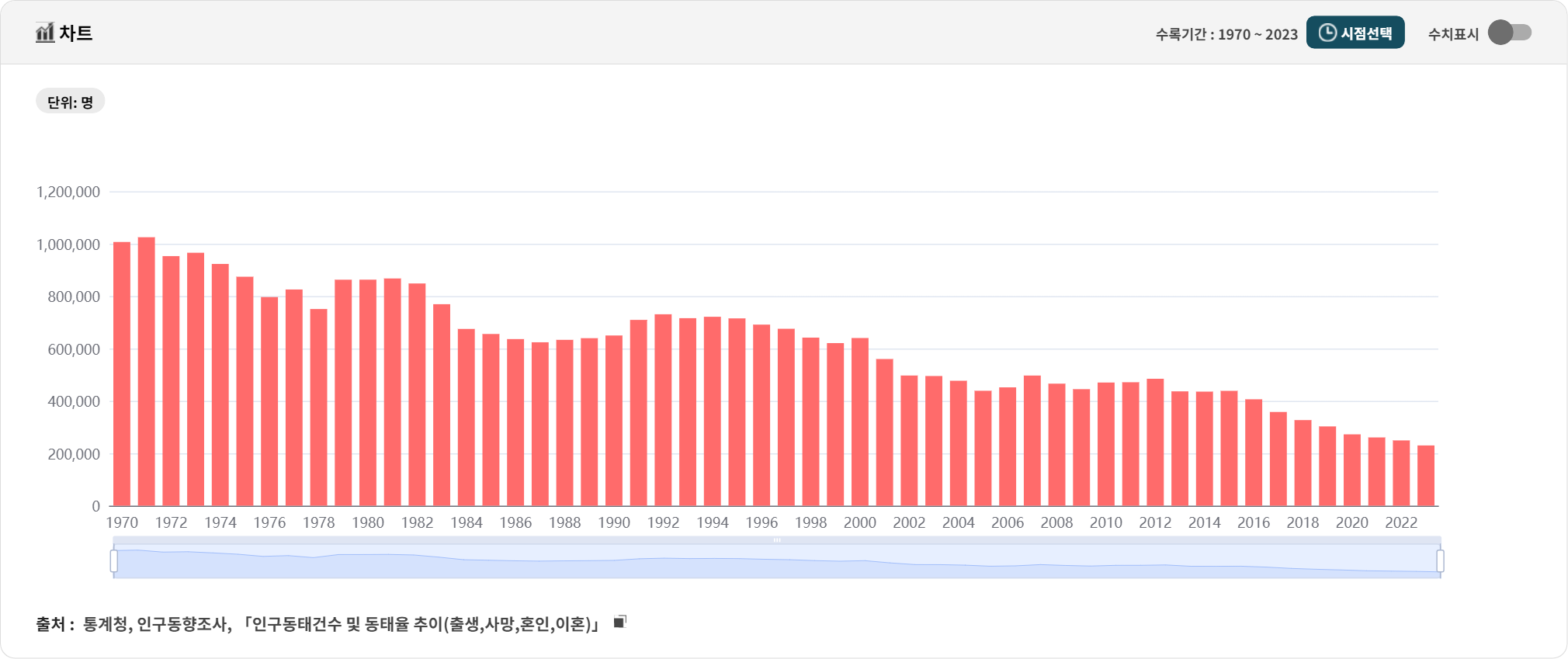
Task: Click the 1971 peak bar
Action: point(147,372)
